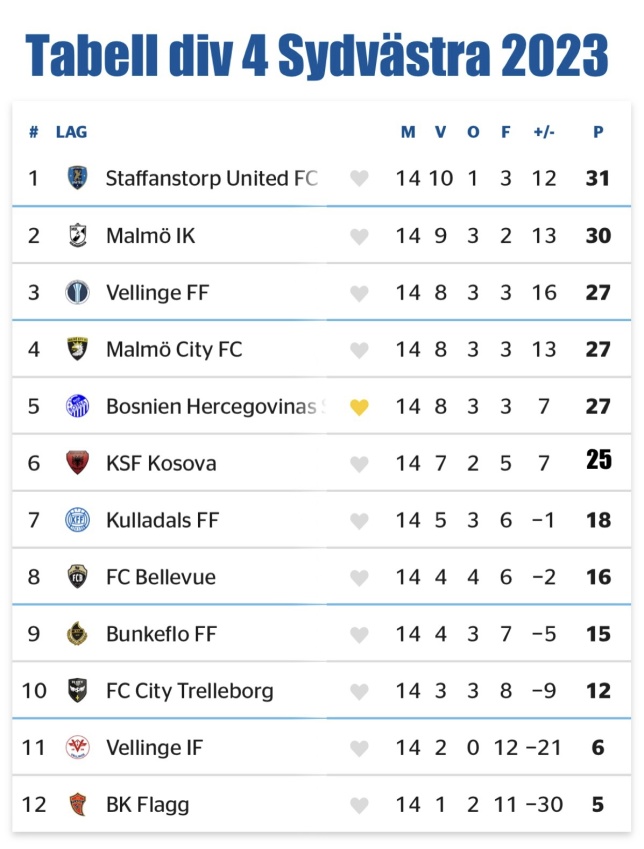Open the Malmö IK team name link
The height and width of the screenshot is (849, 644).
pos(151,236)
